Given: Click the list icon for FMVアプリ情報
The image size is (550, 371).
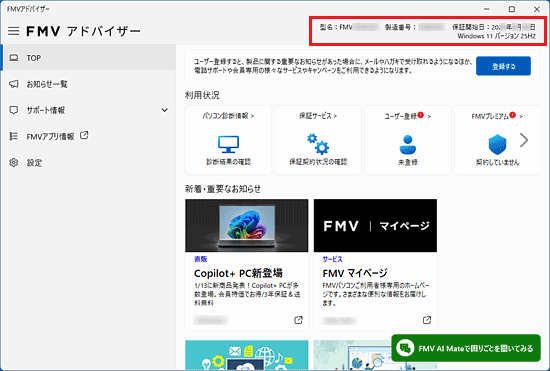Looking at the screenshot, I should click(14, 136).
